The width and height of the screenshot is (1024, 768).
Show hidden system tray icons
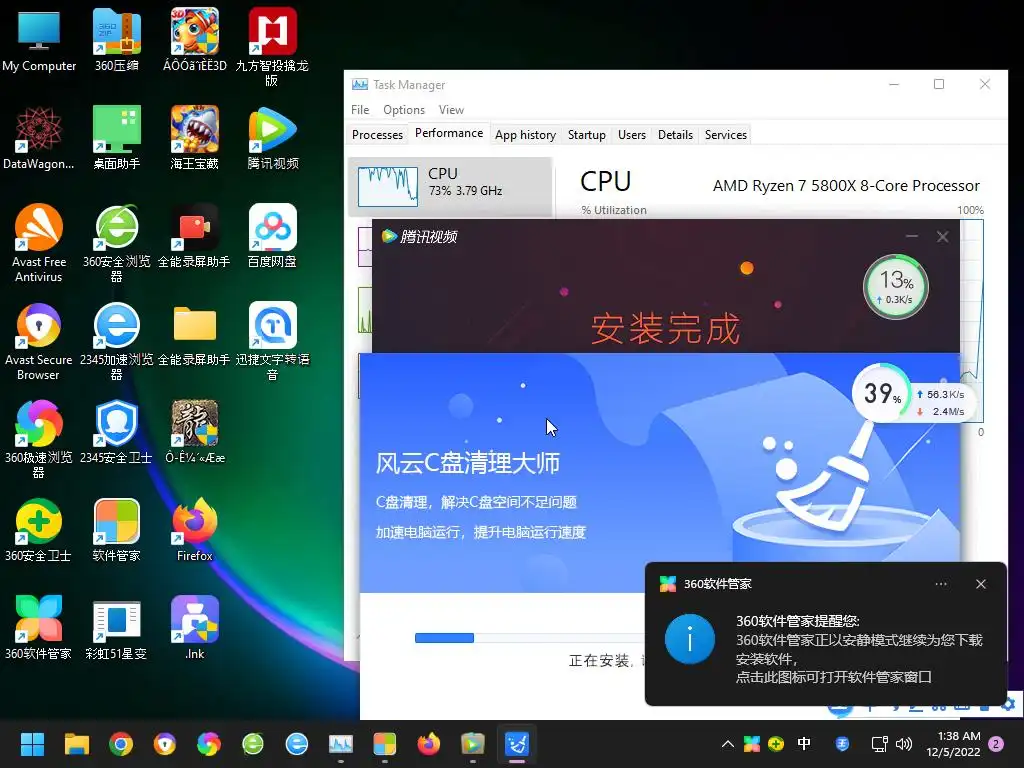pyautogui.click(x=728, y=744)
